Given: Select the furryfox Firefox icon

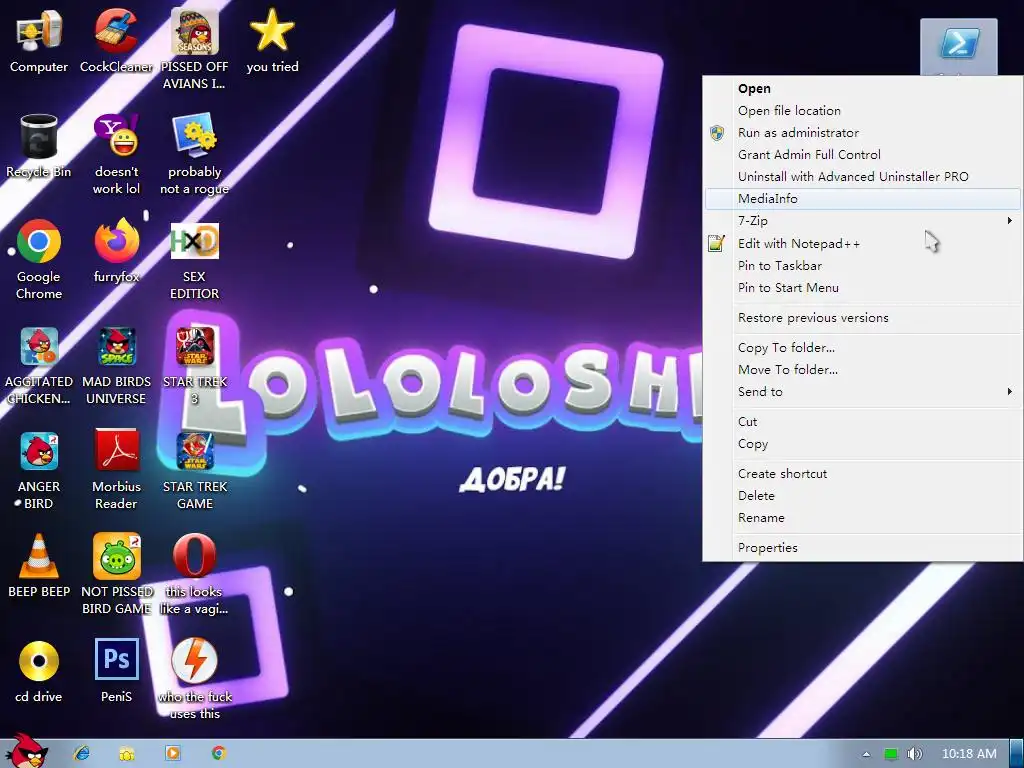Looking at the screenshot, I should 116,251.
